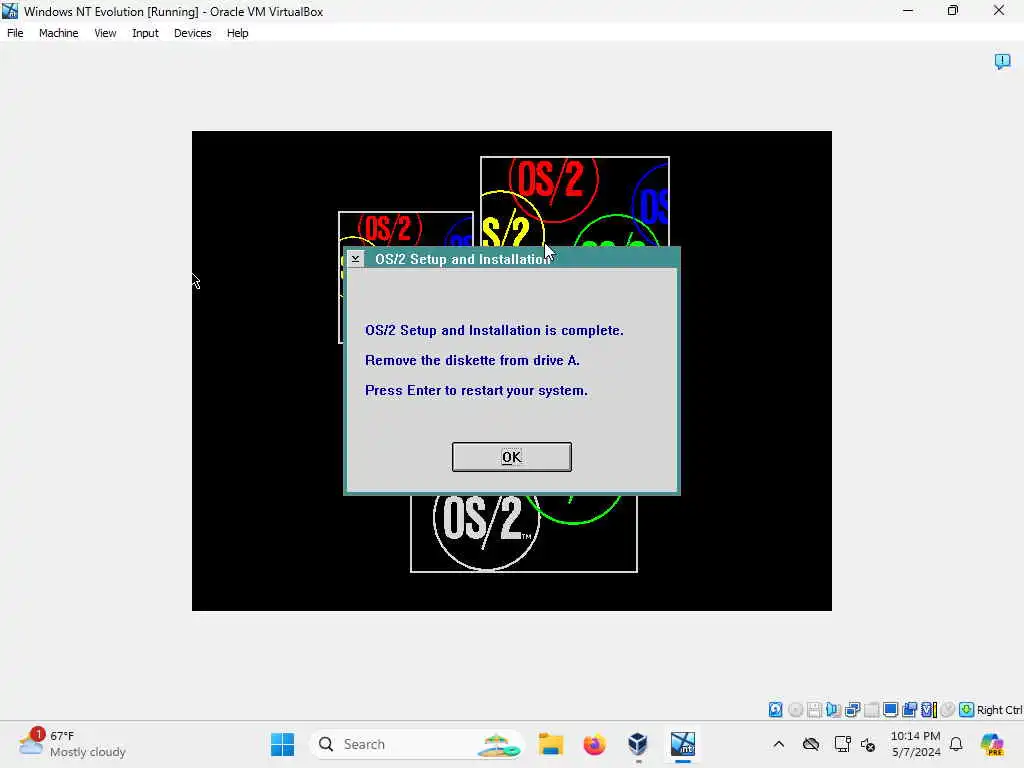Click the floppy drive status icon
Image resolution: width=1024 pixels, height=768 pixels.
point(814,709)
